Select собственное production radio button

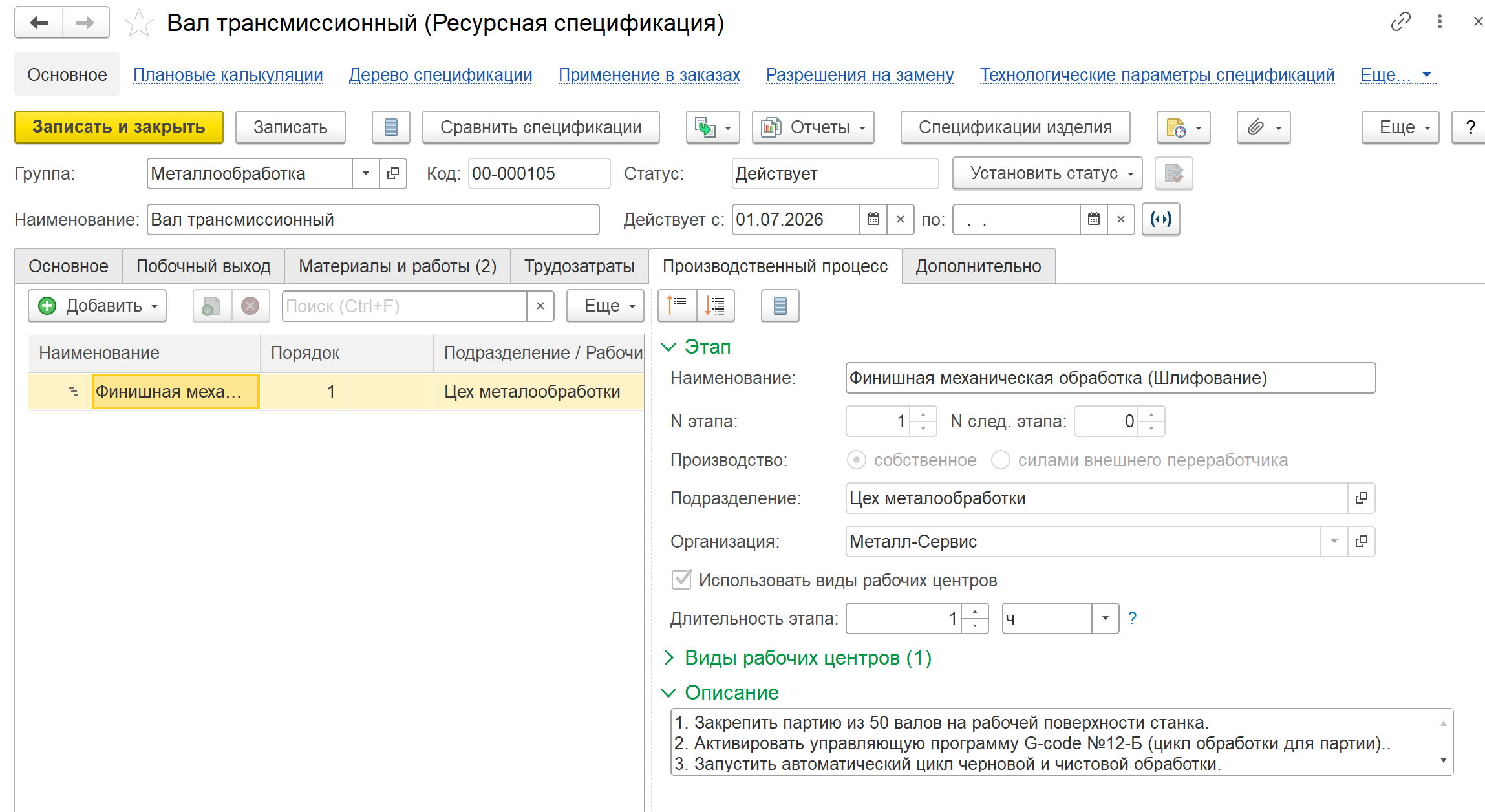point(856,460)
